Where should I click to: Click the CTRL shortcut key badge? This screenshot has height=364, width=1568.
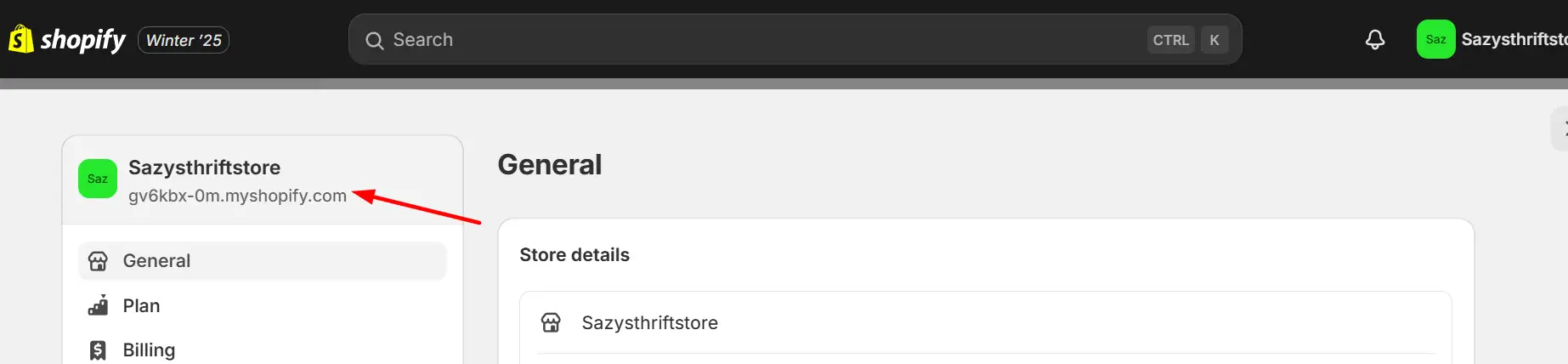tap(1170, 40)
